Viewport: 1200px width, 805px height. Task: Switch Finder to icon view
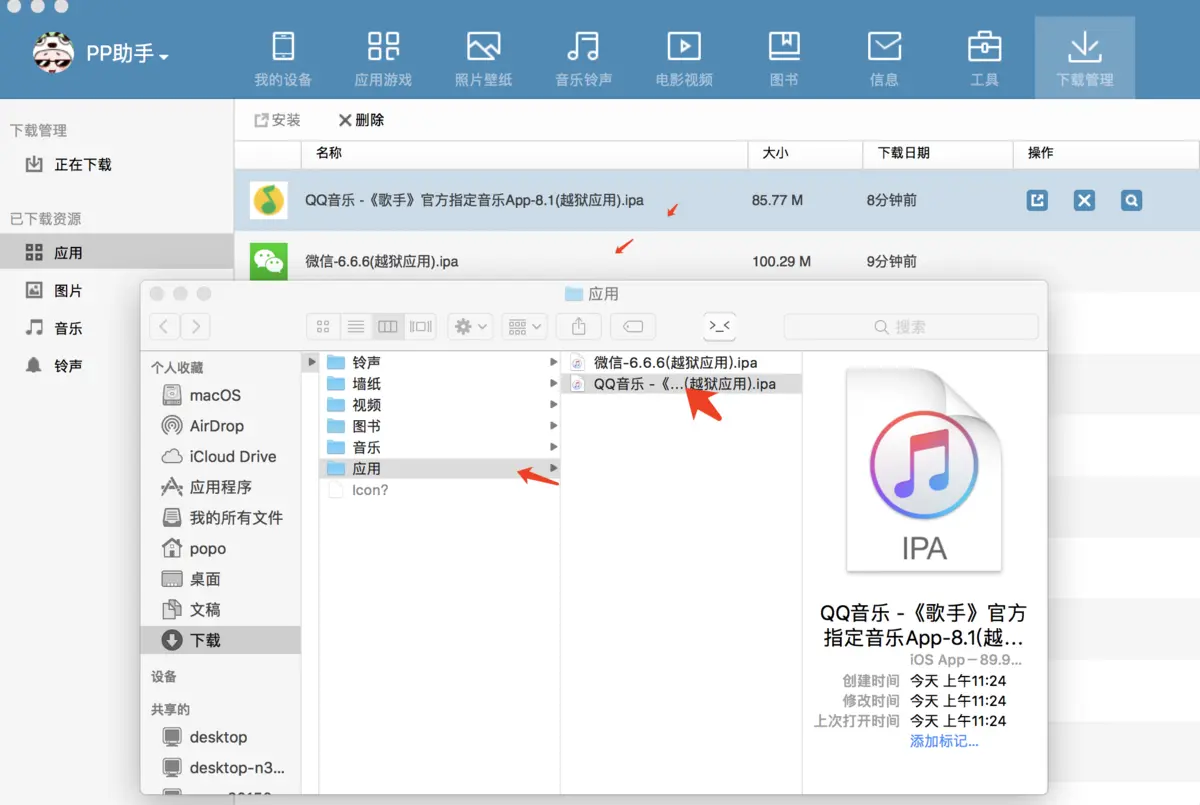pyautogui.click(x=322, y=326)
